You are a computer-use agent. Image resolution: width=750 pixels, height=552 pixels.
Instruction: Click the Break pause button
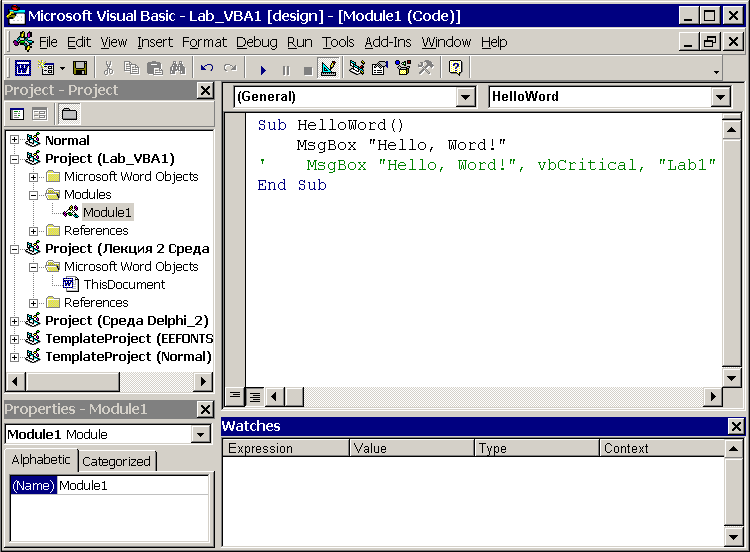tap(286, 70)
